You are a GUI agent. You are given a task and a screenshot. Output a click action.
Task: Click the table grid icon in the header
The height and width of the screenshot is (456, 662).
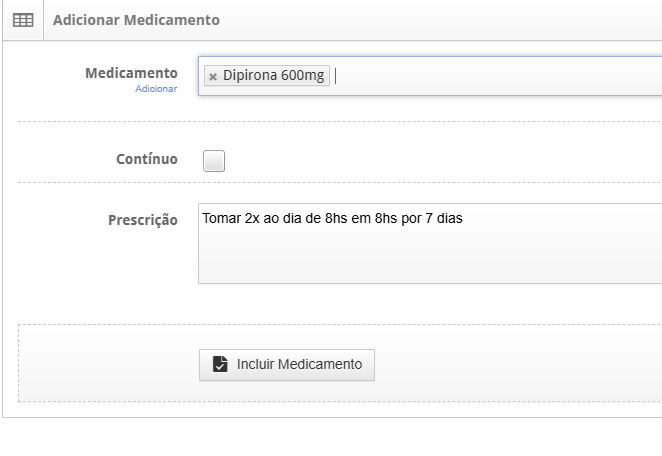[23, 20]
